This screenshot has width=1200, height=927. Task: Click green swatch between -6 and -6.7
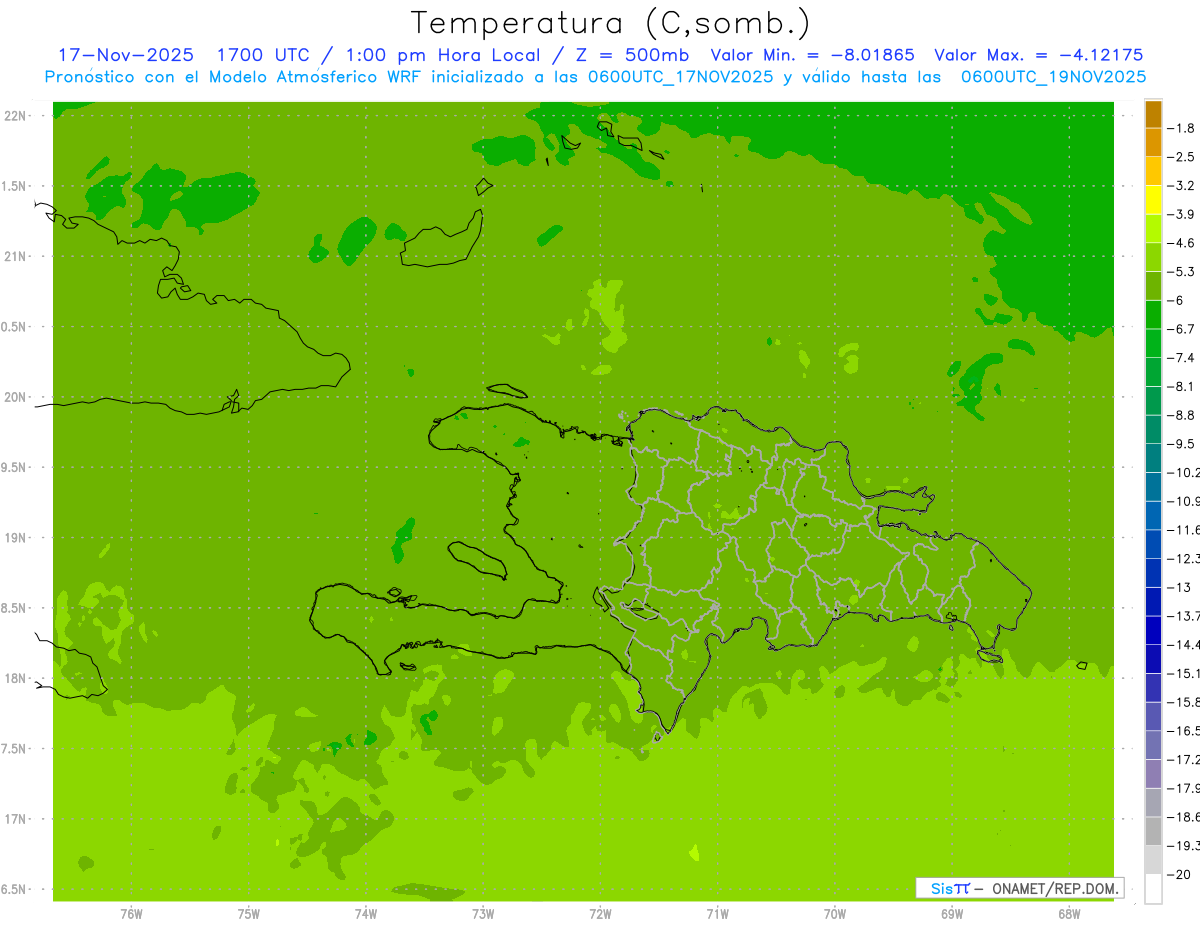point(1153,315)
